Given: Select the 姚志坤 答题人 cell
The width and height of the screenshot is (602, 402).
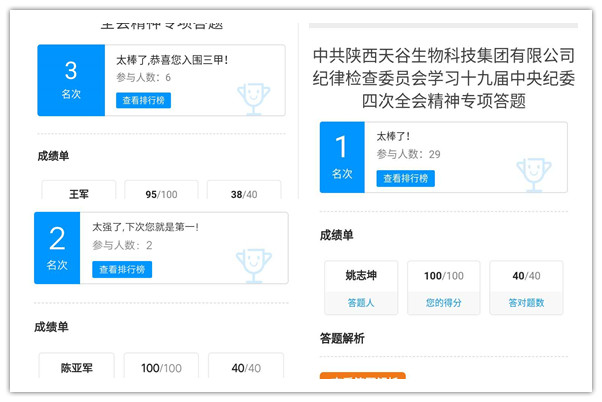Looking at the screenshot, I should [x=361, y=287].
